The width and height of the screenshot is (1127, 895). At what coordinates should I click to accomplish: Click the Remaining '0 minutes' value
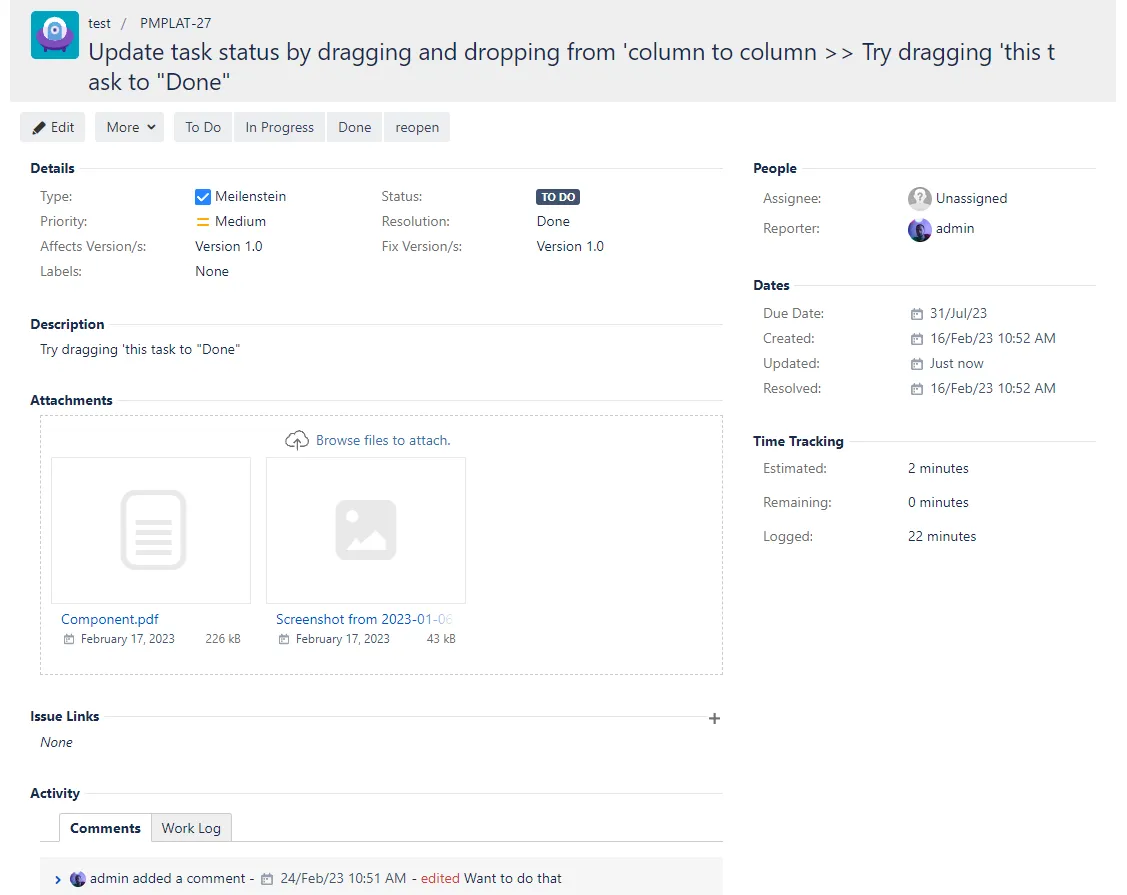pos(938,502)
